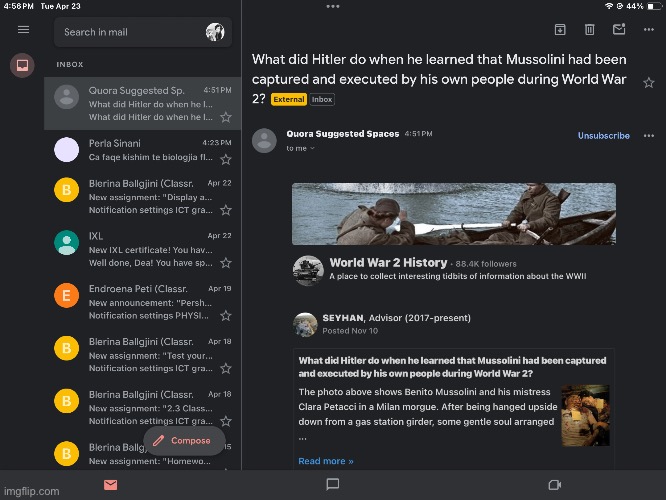Delete the open email with the trash icon
Image resolution: width=666 pixels, height=500 pixels.
pos(589,29)
